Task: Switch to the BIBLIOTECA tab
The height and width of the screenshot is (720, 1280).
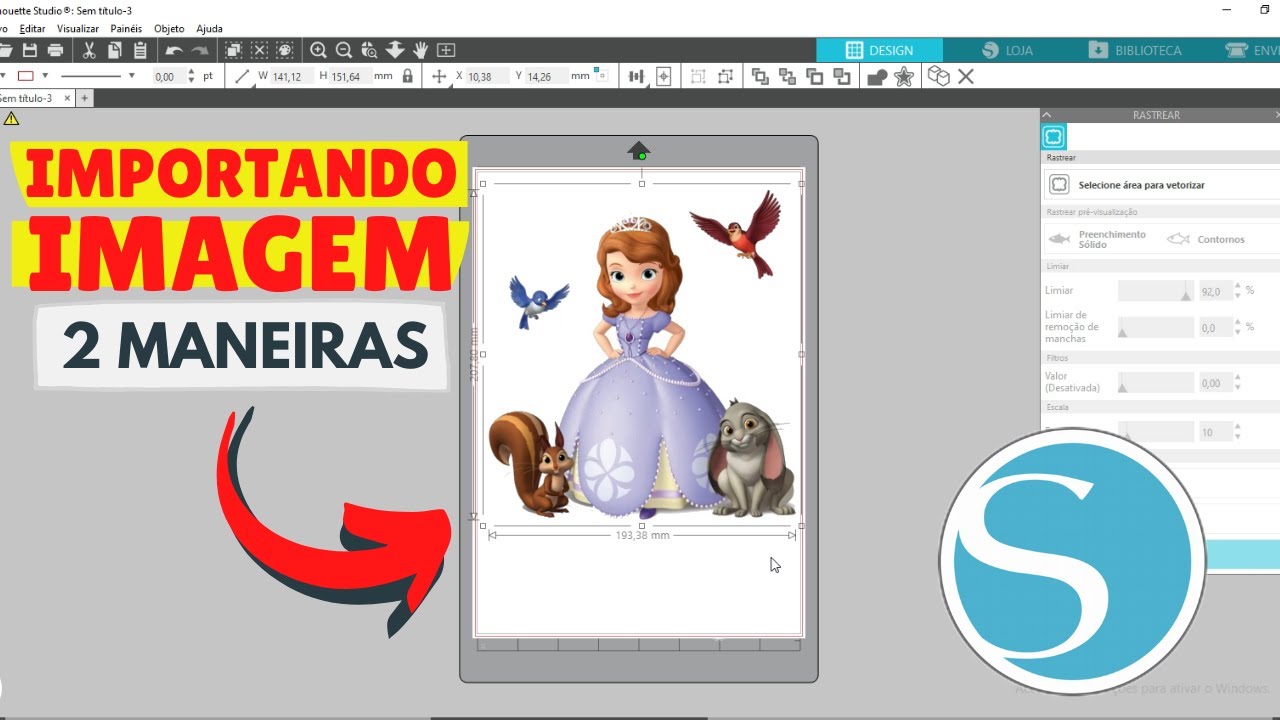Action: pyautogui.click(x=1135, y=50)
